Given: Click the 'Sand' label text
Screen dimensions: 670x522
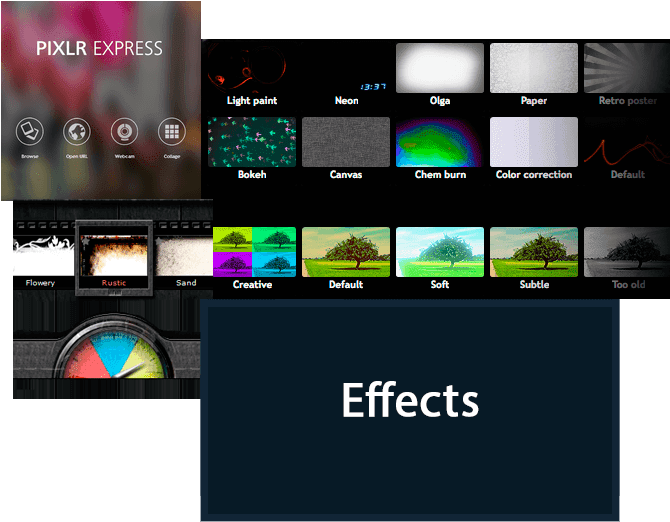Looking at the screenshot, I should point(186,283).
